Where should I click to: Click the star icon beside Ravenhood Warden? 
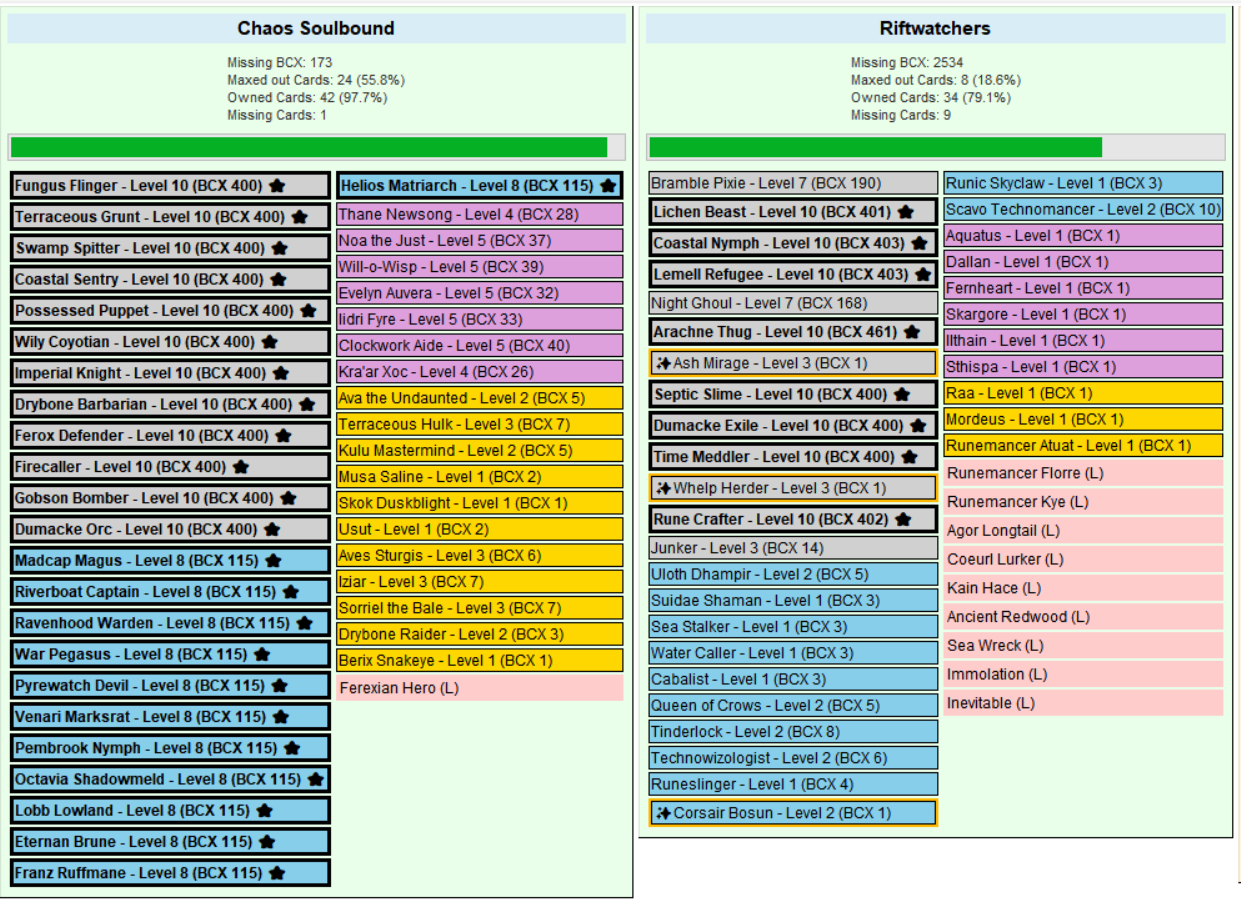coord(304,623)
